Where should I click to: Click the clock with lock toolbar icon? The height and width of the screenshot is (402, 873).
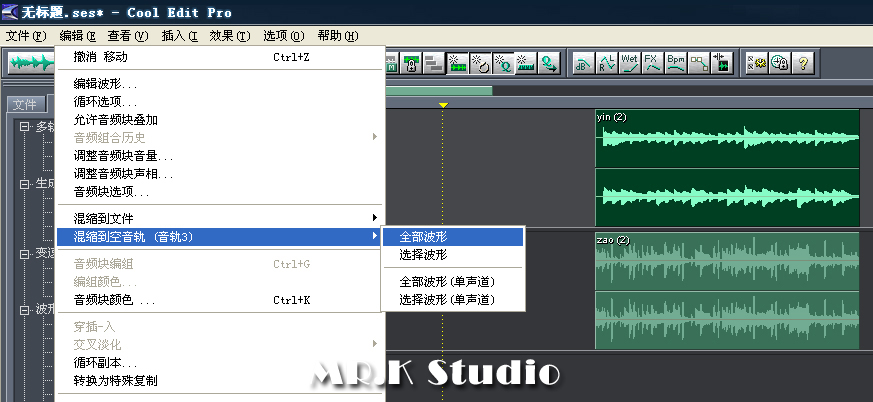(x=780, y=63)
